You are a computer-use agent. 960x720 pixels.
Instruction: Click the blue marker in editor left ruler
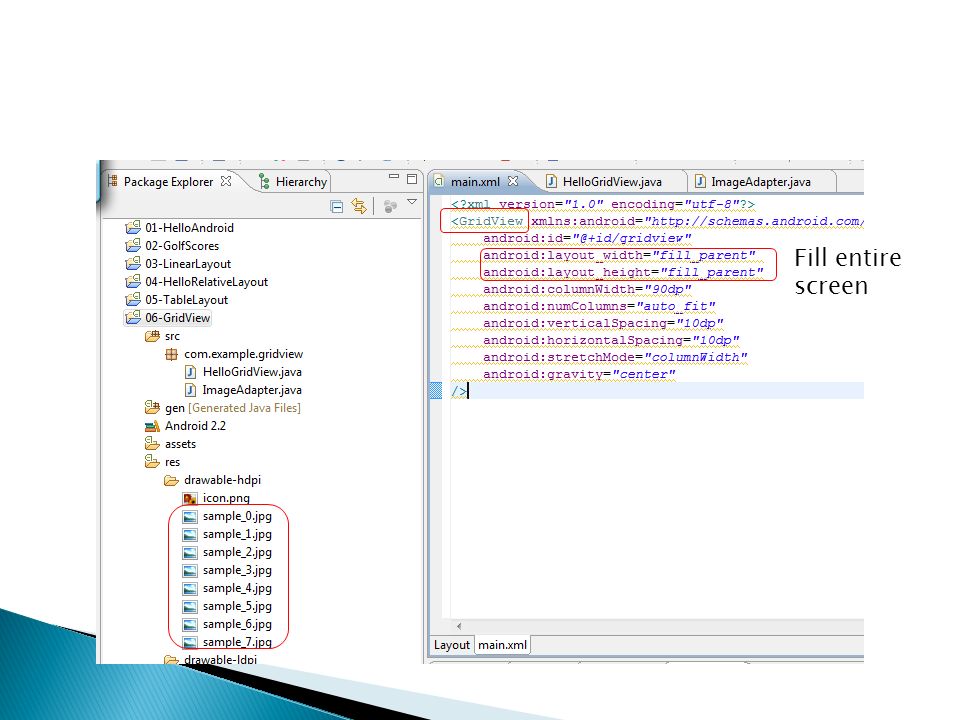(x=436, y=391)
